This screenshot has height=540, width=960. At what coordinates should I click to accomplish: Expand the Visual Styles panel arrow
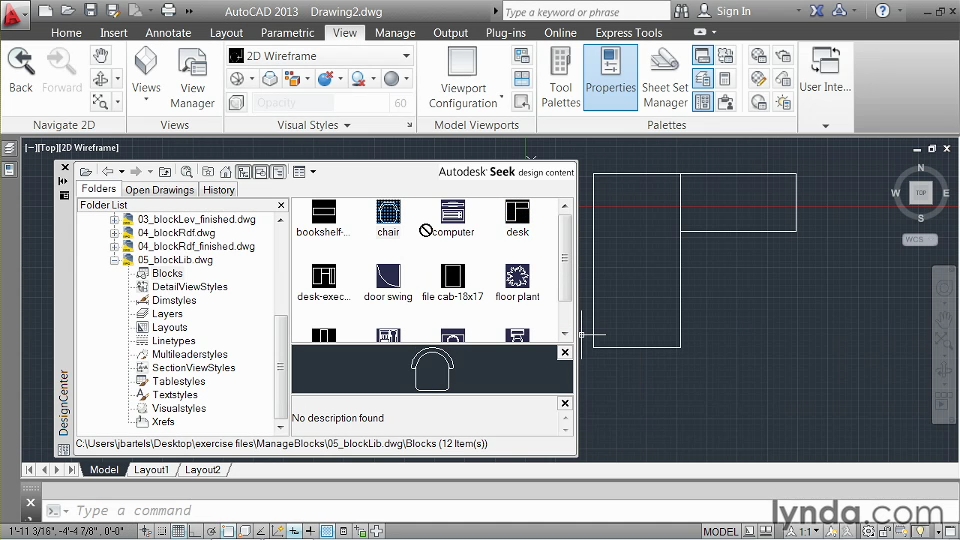[348, 126]
